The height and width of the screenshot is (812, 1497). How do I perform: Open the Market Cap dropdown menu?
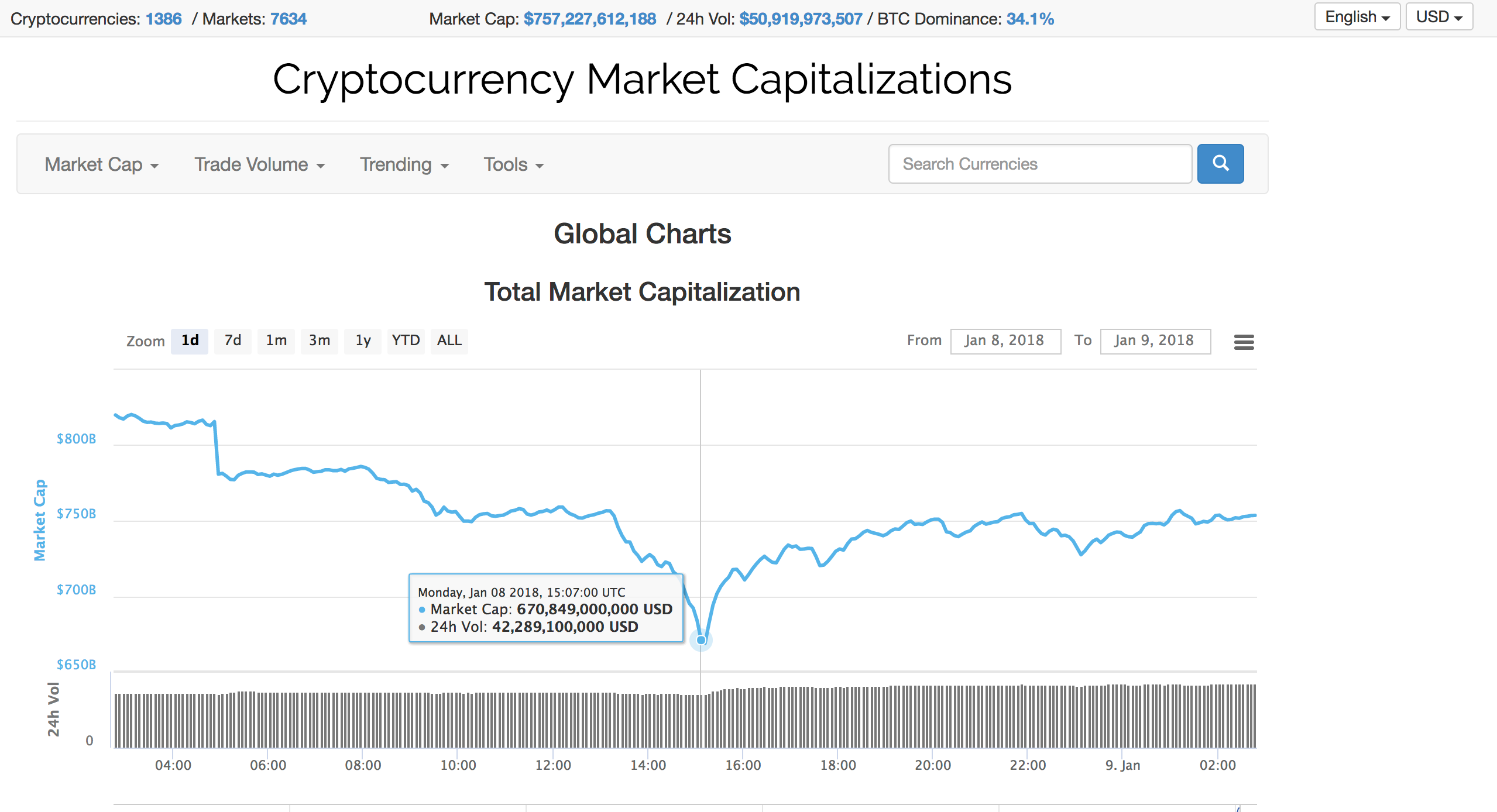[102, 164]
